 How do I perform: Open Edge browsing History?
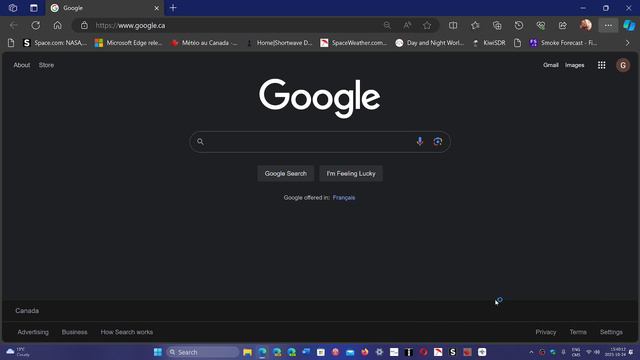[x=519, y=25]
